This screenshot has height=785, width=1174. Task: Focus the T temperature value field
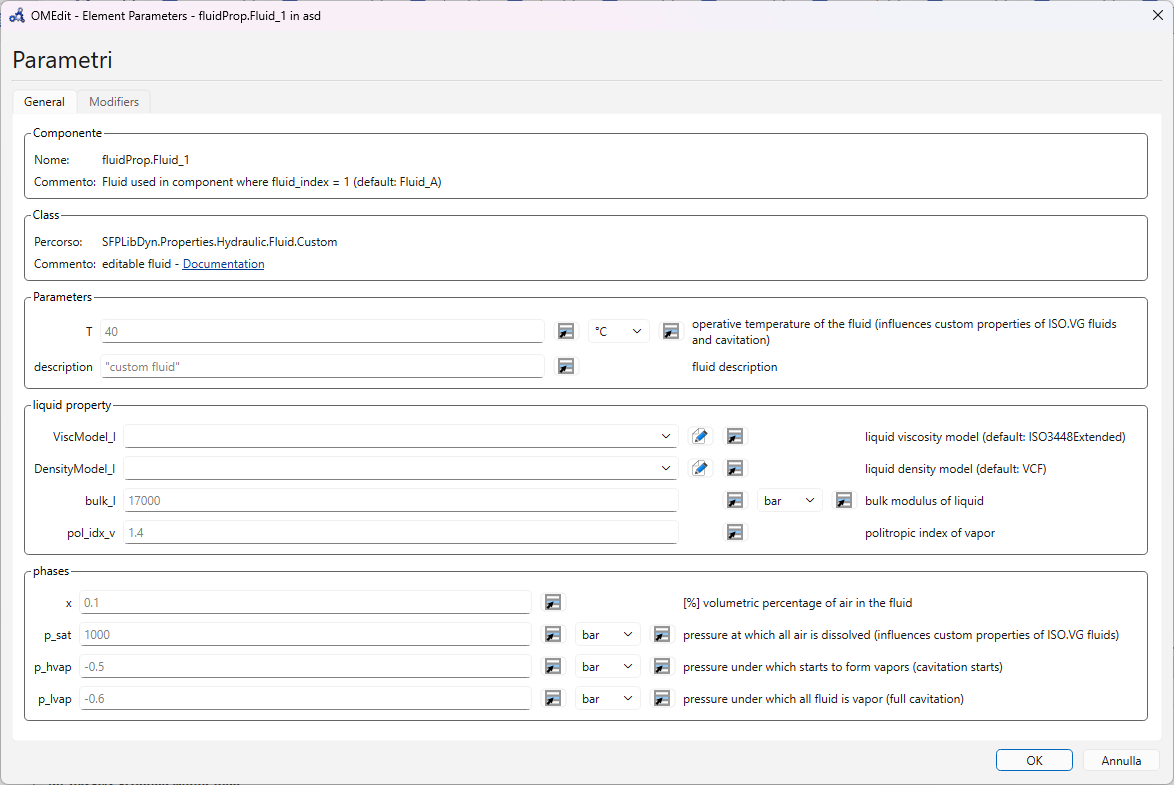(x=322, y=331)
